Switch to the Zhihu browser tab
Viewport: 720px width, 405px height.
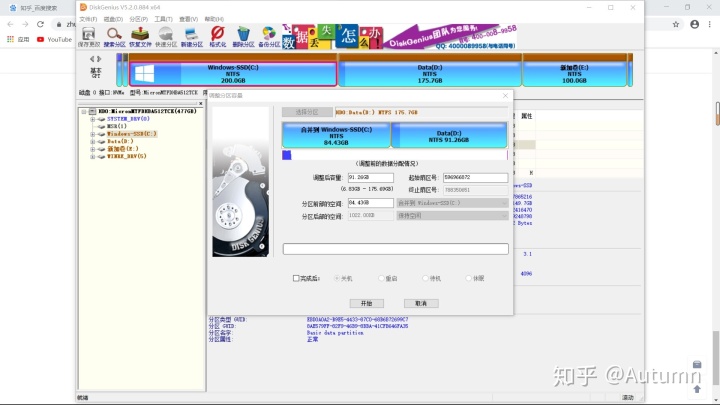click(37, 8)
